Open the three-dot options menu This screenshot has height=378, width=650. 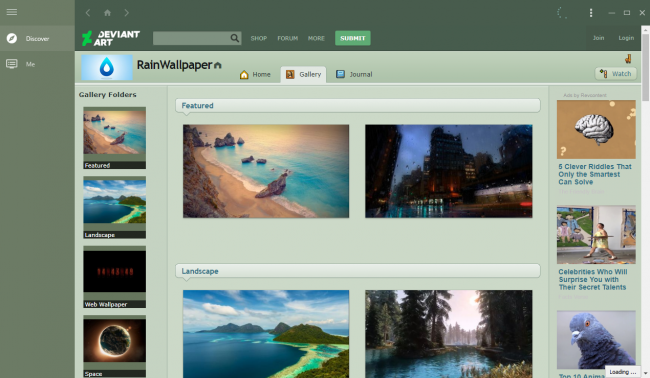(591, 13)
